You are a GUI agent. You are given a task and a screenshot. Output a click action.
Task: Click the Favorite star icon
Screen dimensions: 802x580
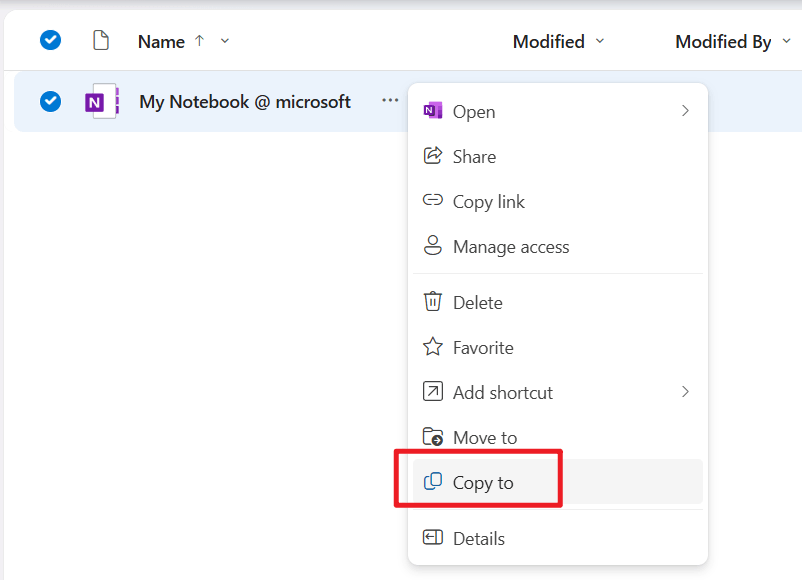pos(433,347)
